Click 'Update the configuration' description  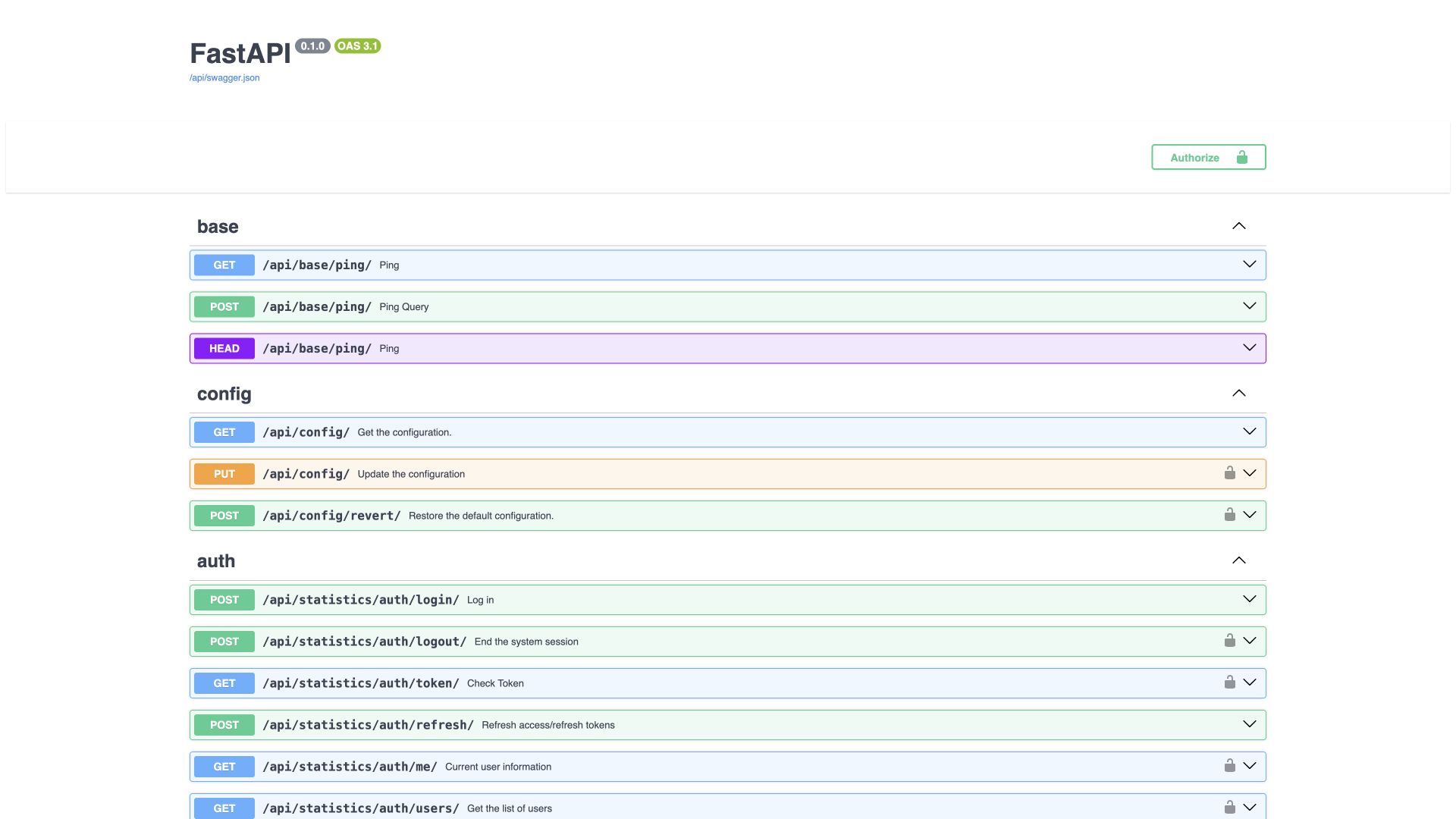411,474
